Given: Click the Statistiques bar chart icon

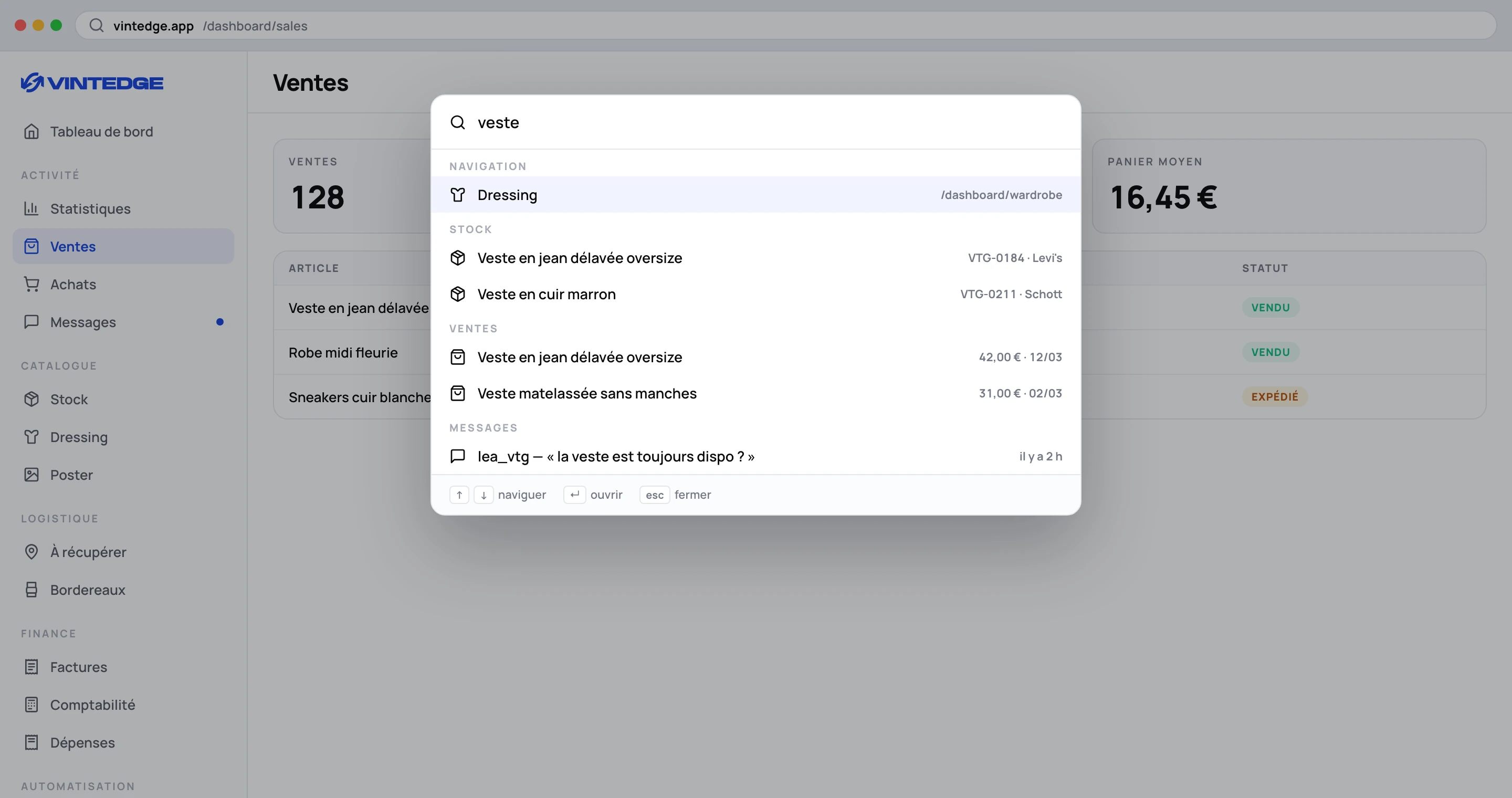Looking at the screenshot, I should click(x=31, y=208).
